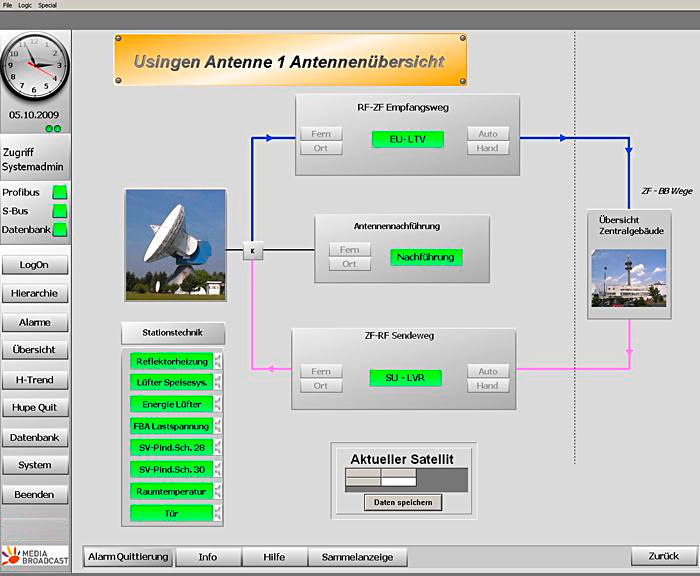This screenshot has width=700, height=576.
Task: Open the File menu
Action: click(8, 5)
